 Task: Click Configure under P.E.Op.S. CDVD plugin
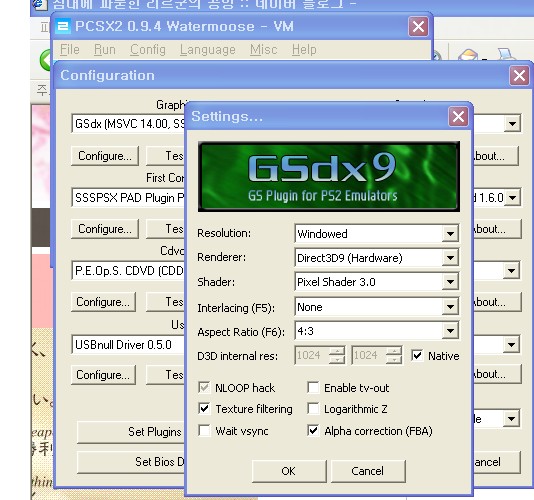(x=103, y=302)
